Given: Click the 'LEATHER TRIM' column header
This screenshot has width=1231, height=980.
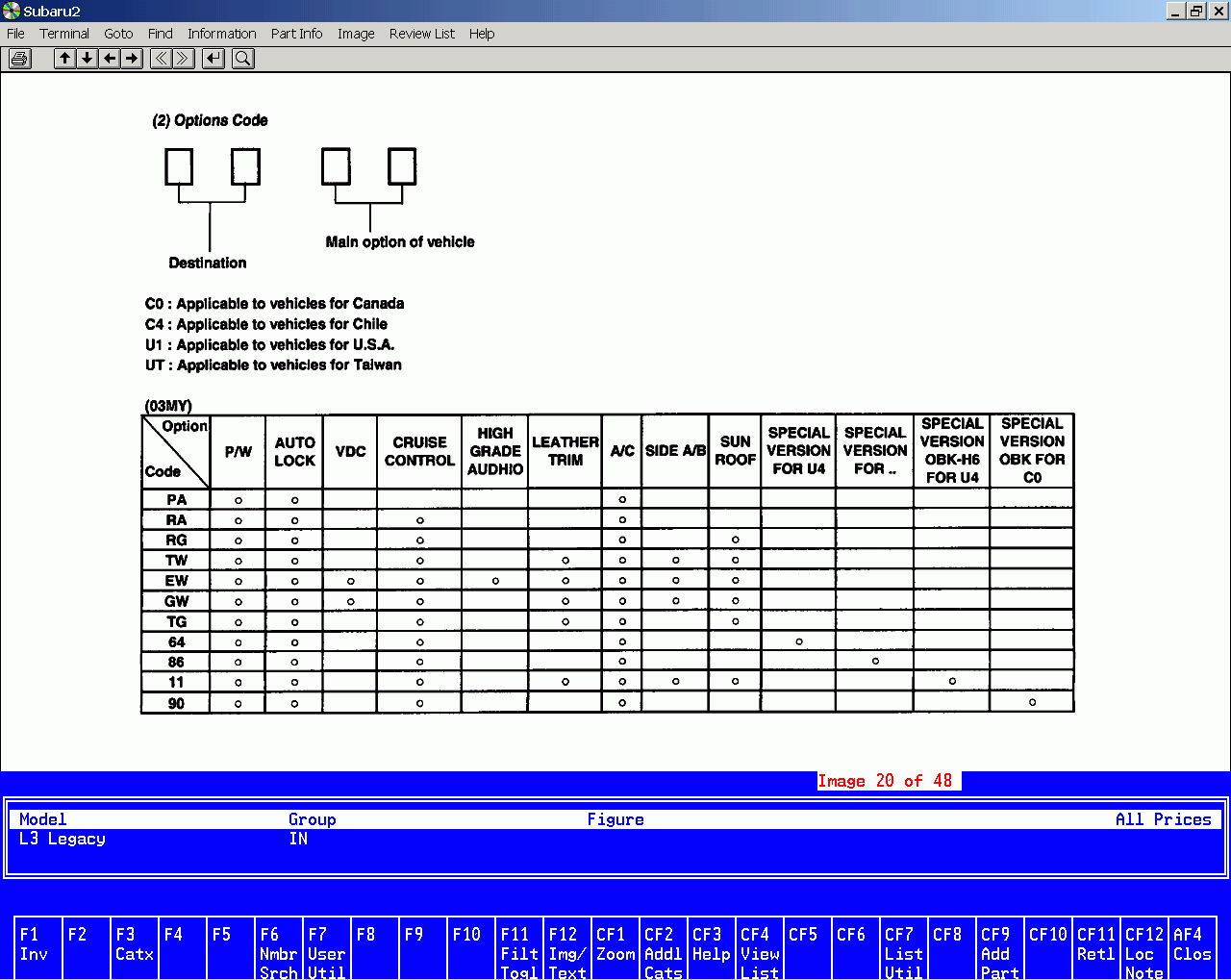Looking at the screenshot, I should pos(565,451).
